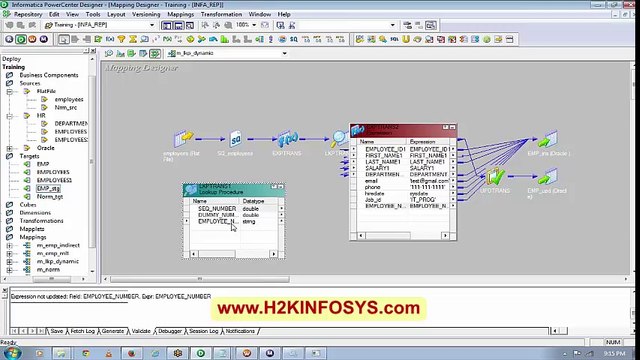Collapse the HR folder node
Screen dimensions: 640x360
click(x=9, y=116)
